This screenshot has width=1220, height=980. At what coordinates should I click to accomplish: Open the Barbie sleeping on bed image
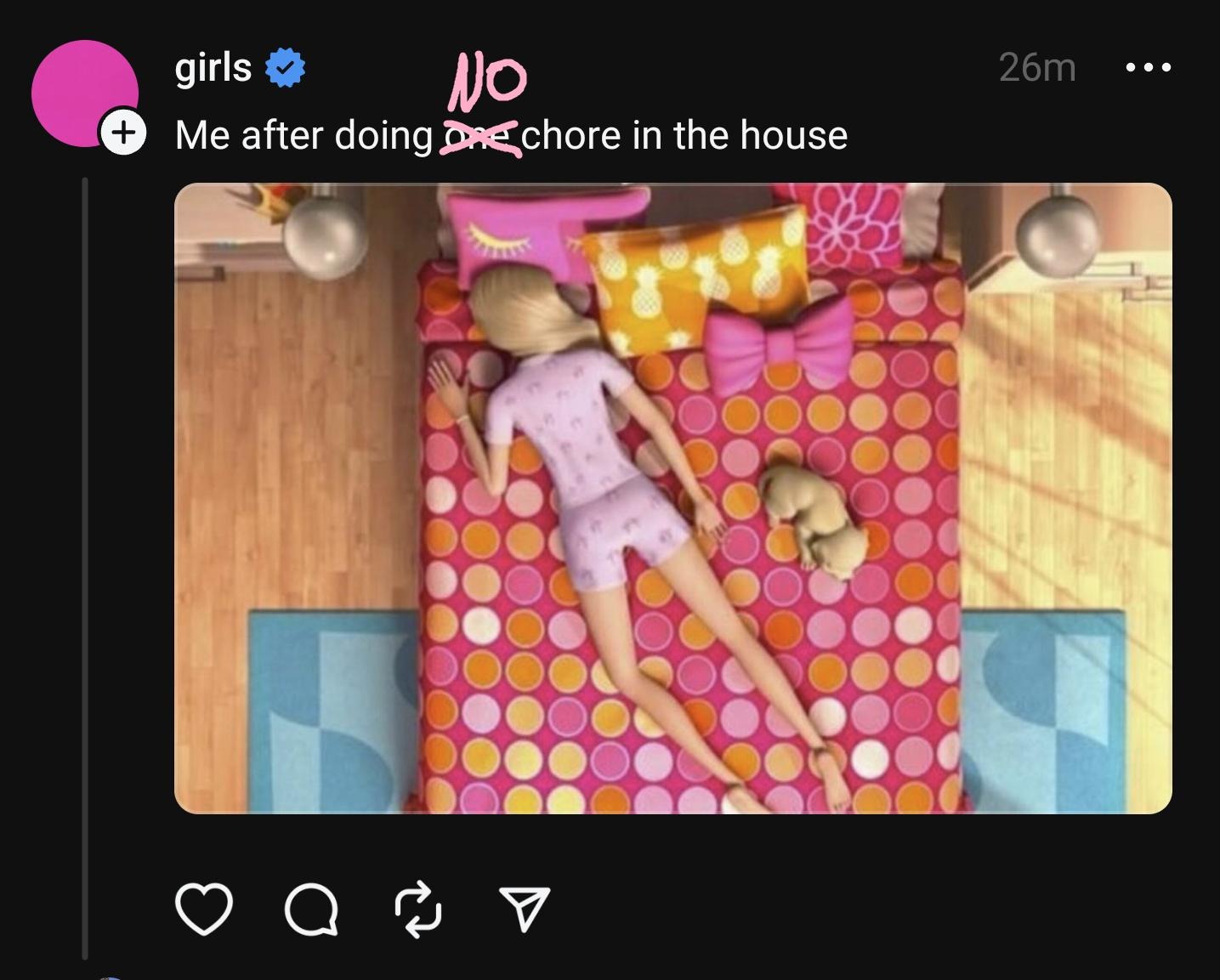pos(672,498)
